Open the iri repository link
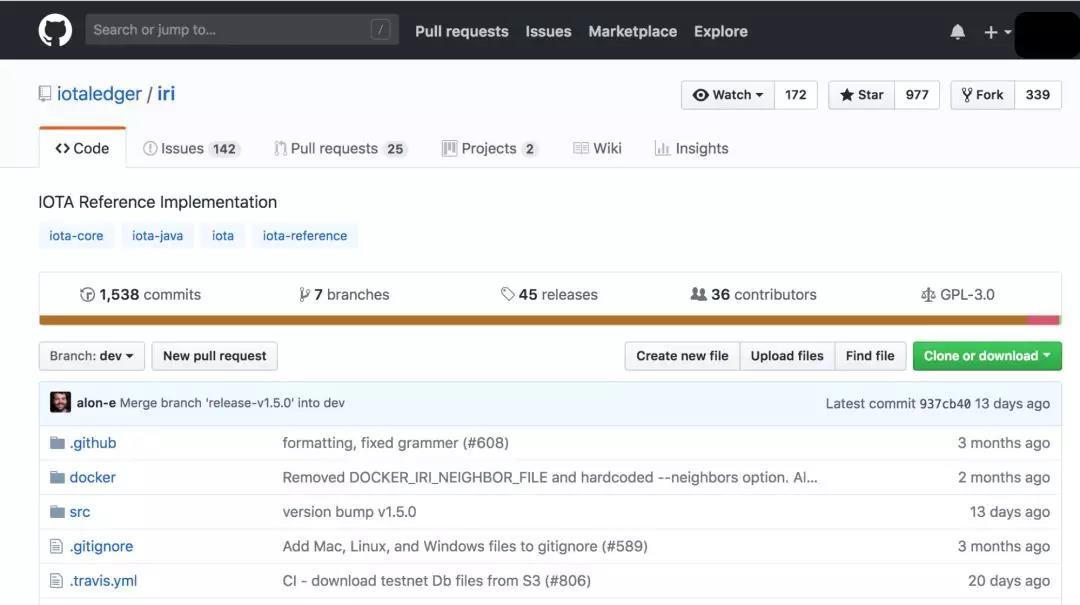The height and width of the screenshot is (605, 1080). pos(166,94)
